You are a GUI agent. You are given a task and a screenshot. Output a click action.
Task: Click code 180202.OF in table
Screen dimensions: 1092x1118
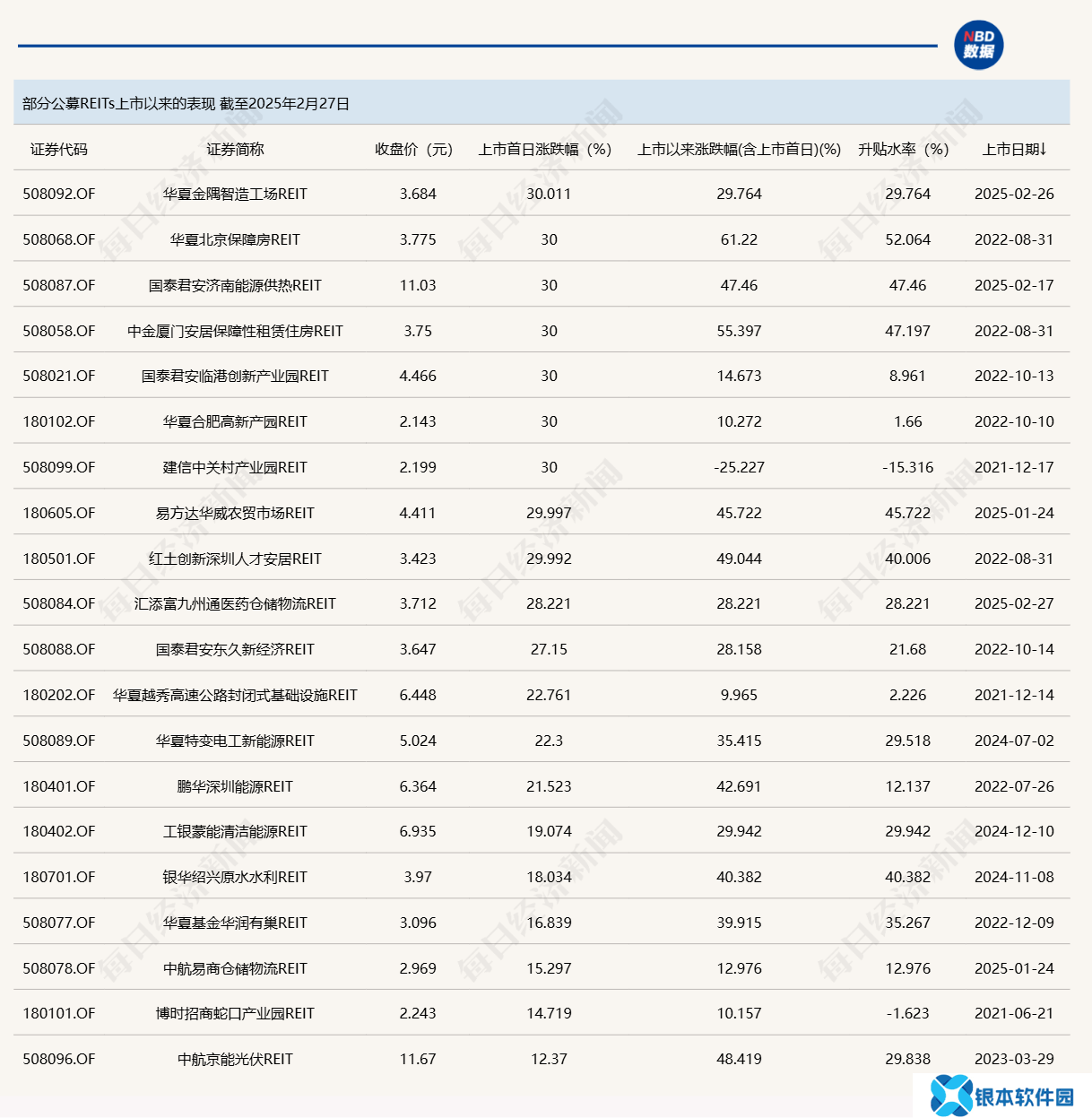[x=59, y=695]
